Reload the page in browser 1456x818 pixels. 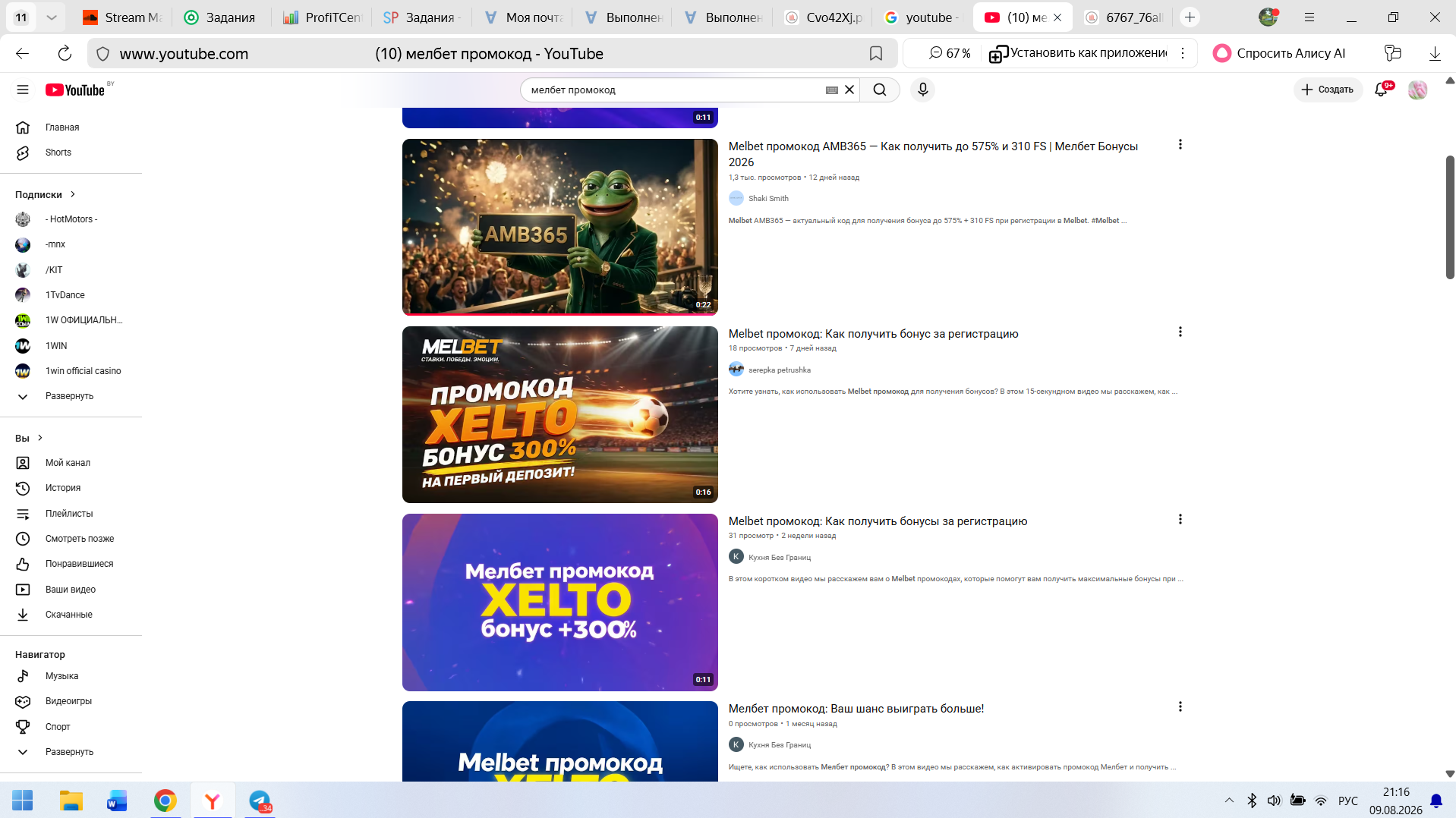(65, 53)
